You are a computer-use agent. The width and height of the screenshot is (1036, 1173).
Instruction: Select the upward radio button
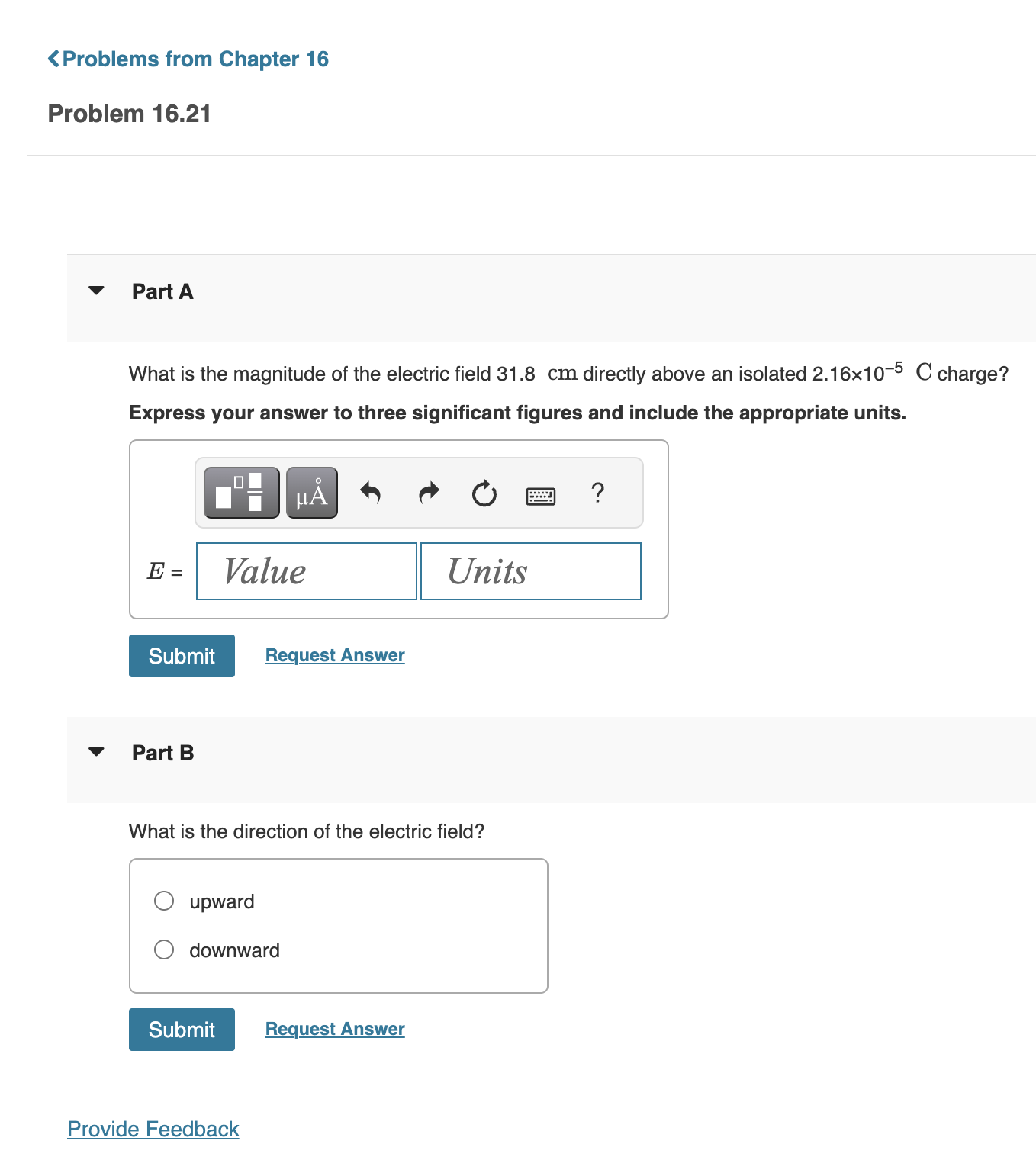point(163,901)
